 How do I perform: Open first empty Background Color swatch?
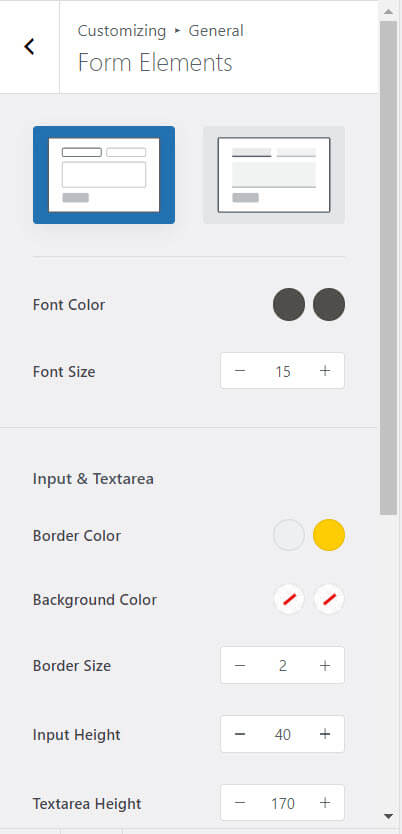pyautogui.click(x=289, y=599)
